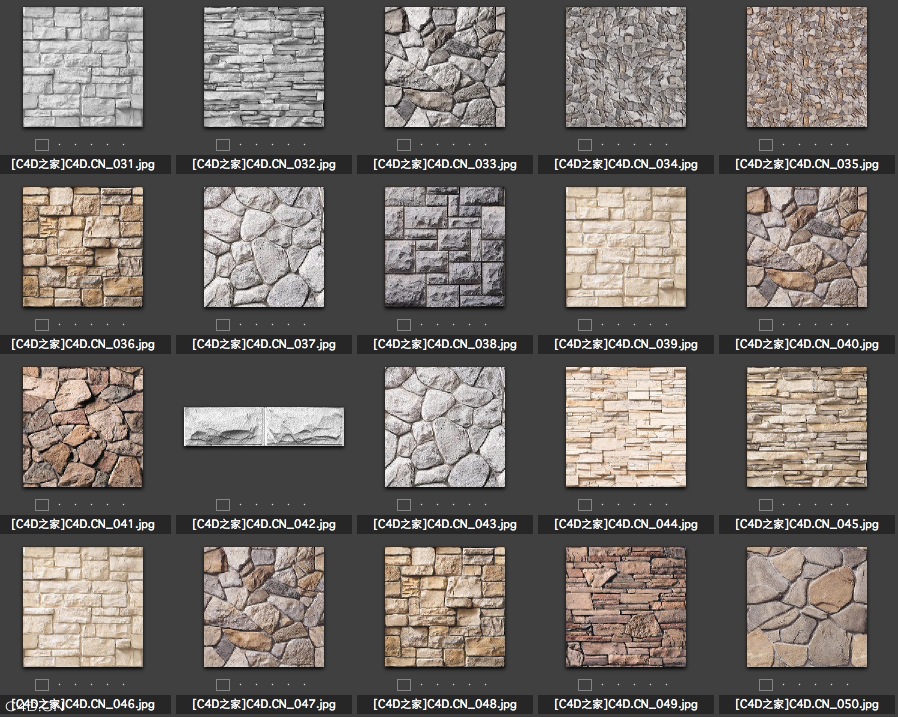
Task: Select the C4D.CN_031 white brick thumbnail
Action: [83, 67]
